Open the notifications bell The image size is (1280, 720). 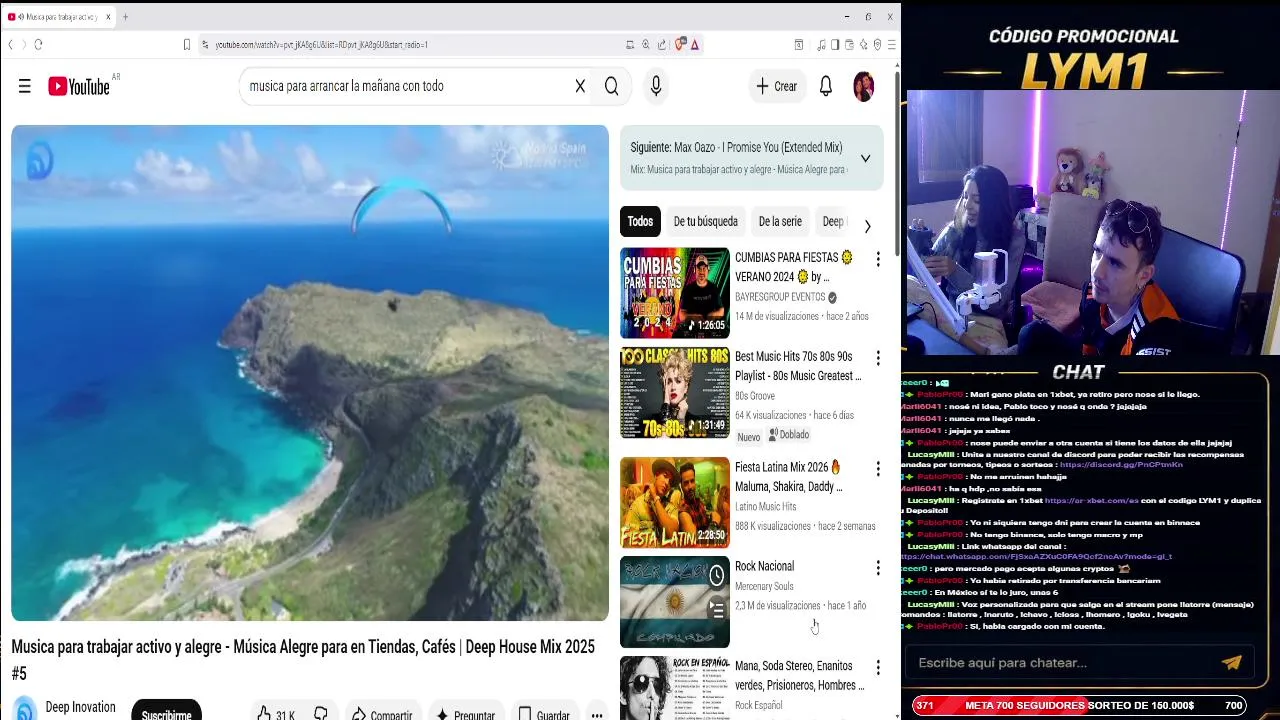[x=826, y=87]
